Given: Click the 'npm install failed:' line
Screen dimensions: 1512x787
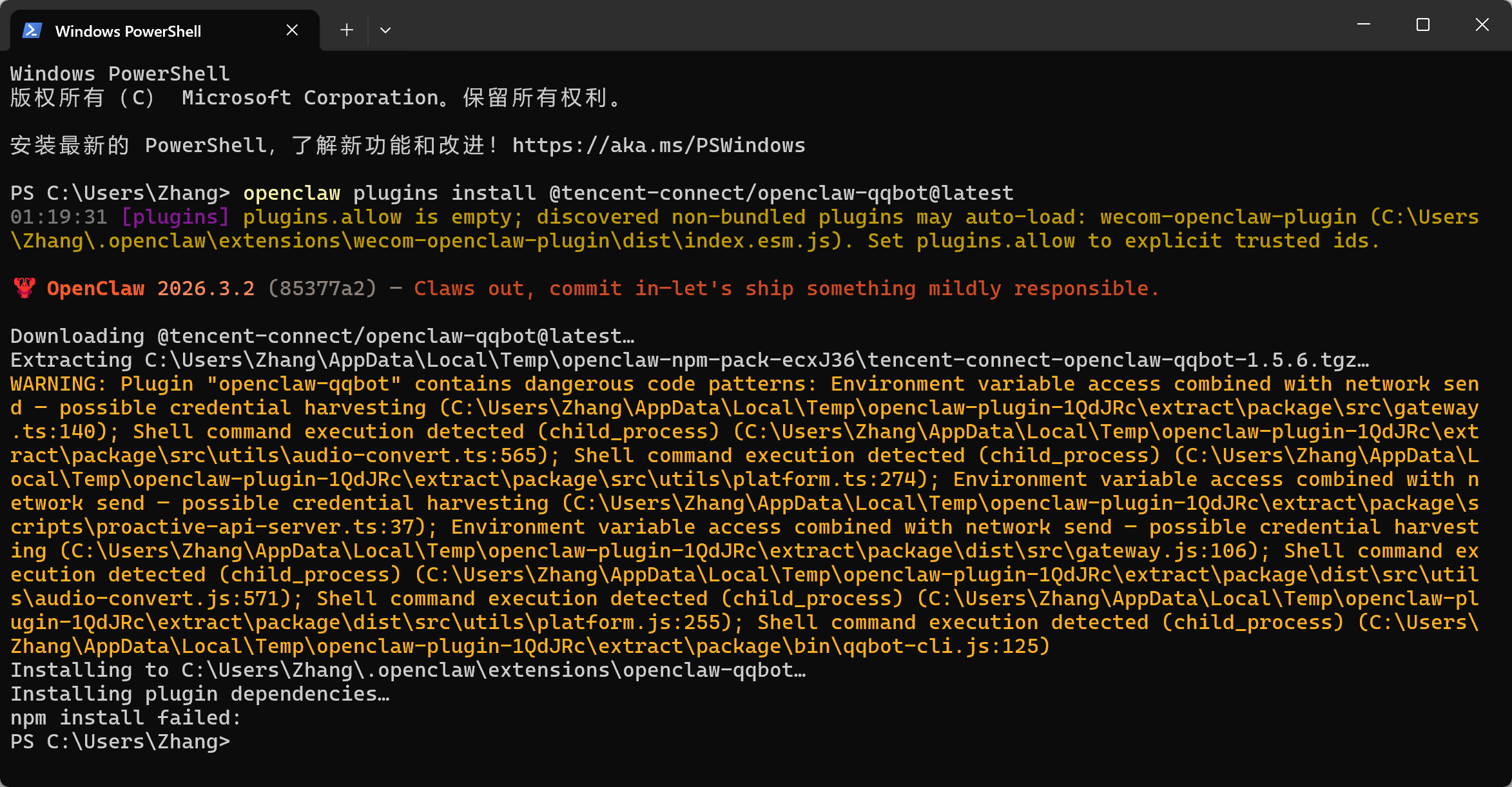Looking at the screenshot, I should pyautogui.click(x=126, y=718).
